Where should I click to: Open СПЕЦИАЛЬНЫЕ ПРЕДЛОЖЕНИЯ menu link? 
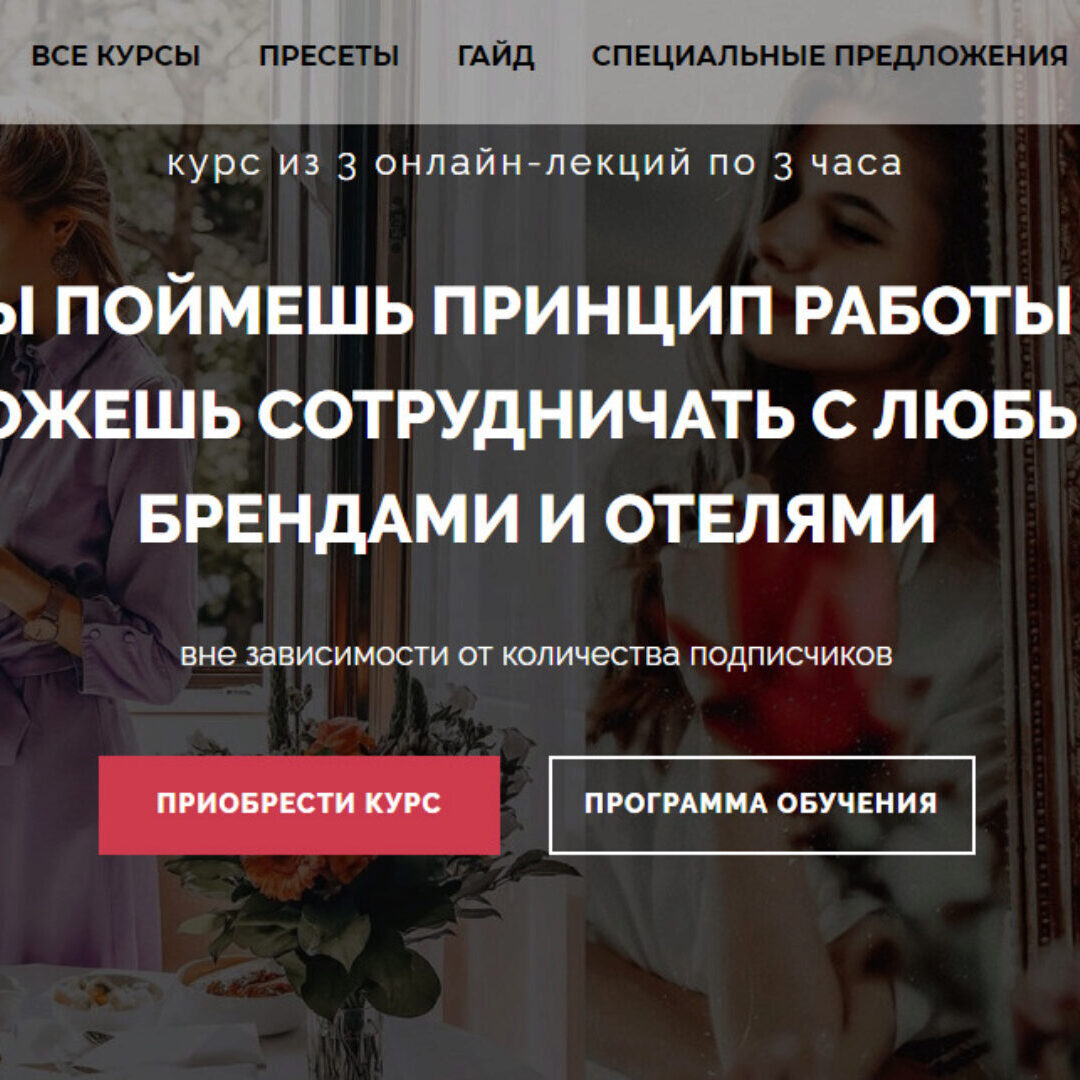coord(829,56)
